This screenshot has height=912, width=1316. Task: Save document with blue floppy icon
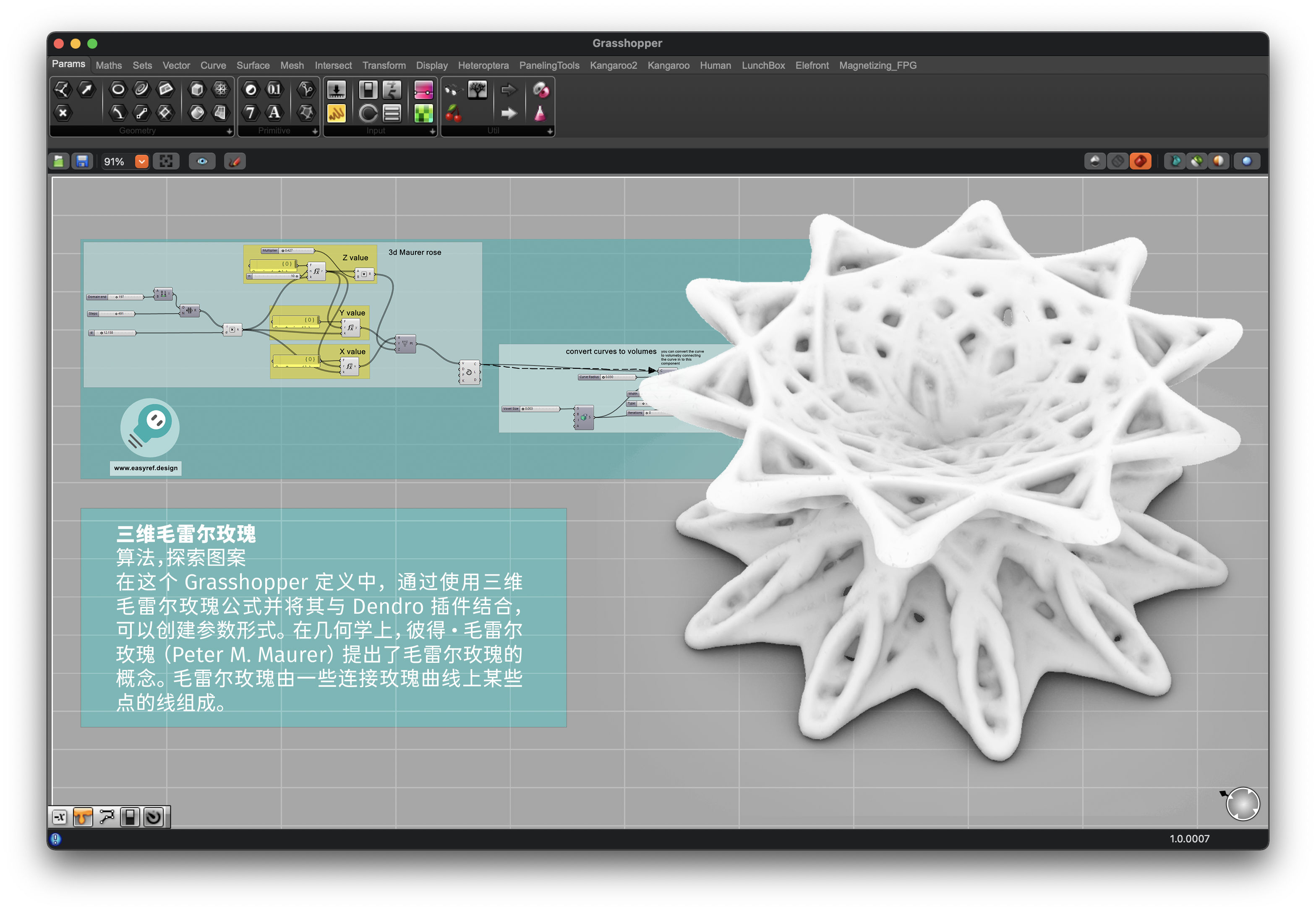pyautogui.click(x=82, y=162)
